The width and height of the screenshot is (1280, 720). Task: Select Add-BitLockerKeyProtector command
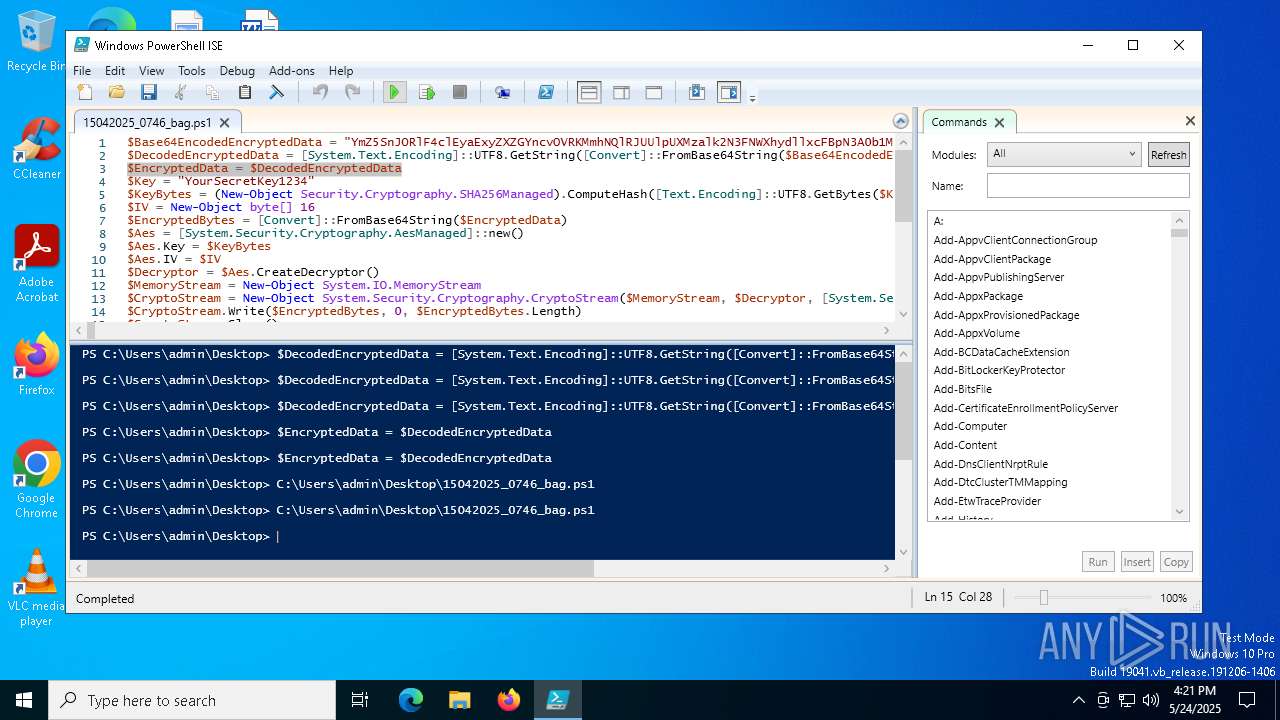point(999,370)
